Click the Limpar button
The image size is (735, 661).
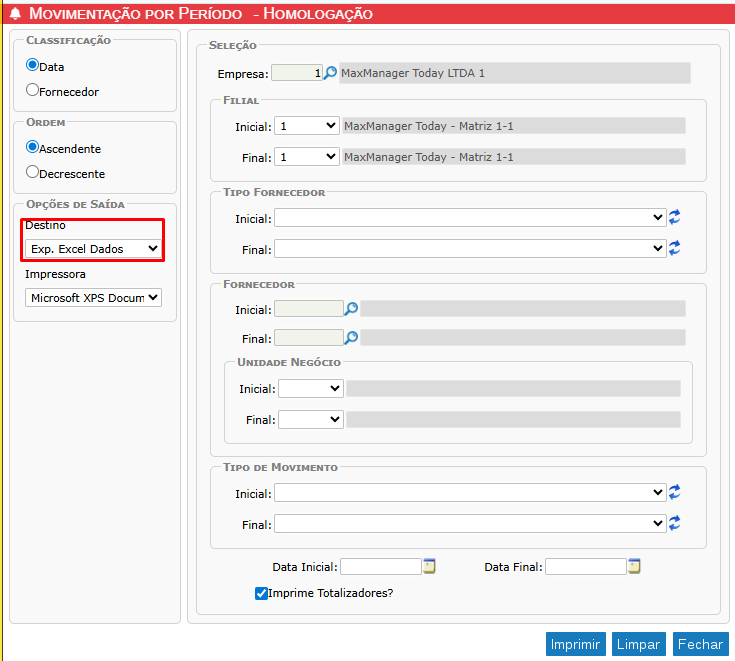(638, 645)
